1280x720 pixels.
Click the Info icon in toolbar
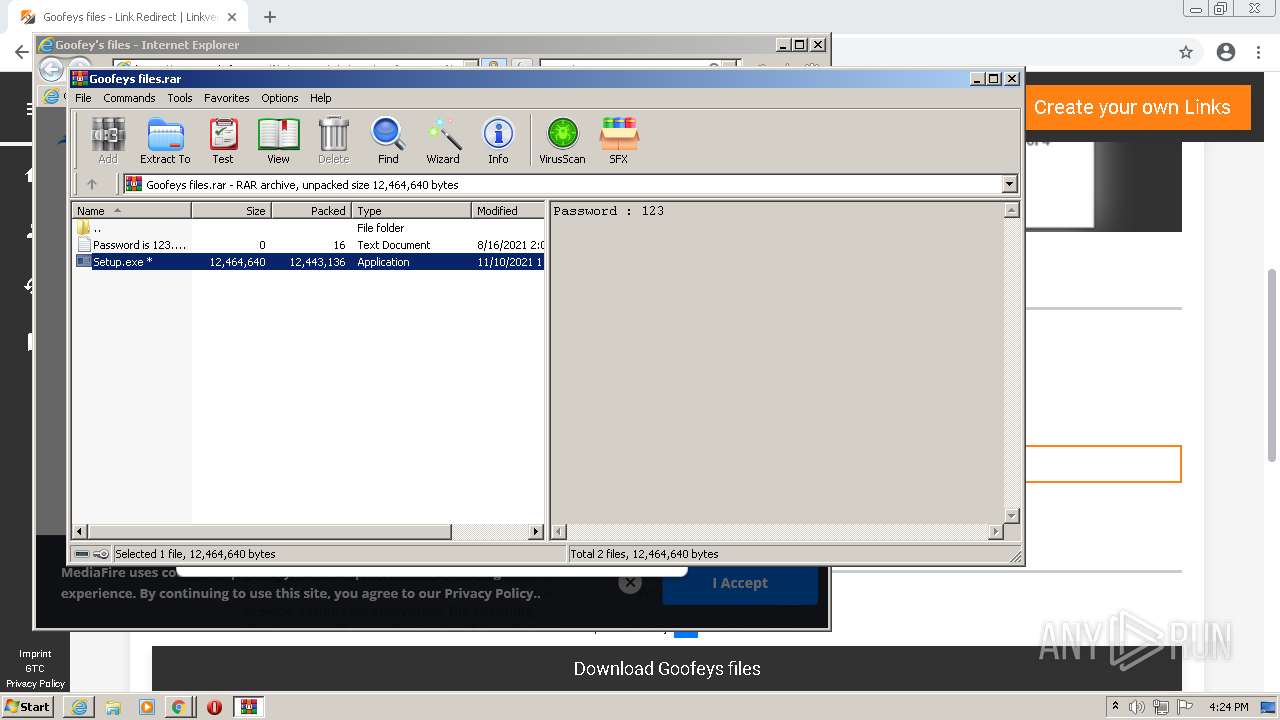pos(498,140)
